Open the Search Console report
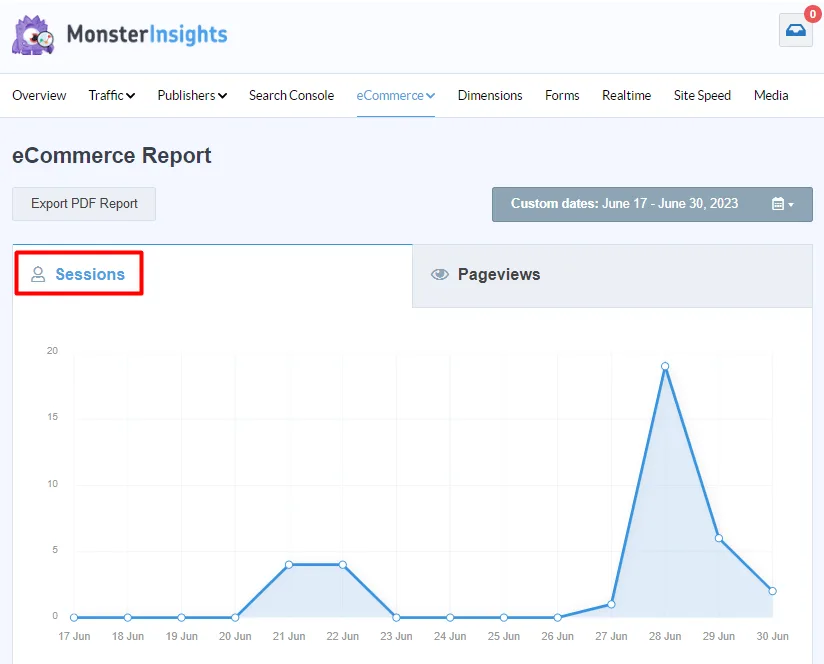The width and height of the screenshot is (824, 664). tap(291, 96)
